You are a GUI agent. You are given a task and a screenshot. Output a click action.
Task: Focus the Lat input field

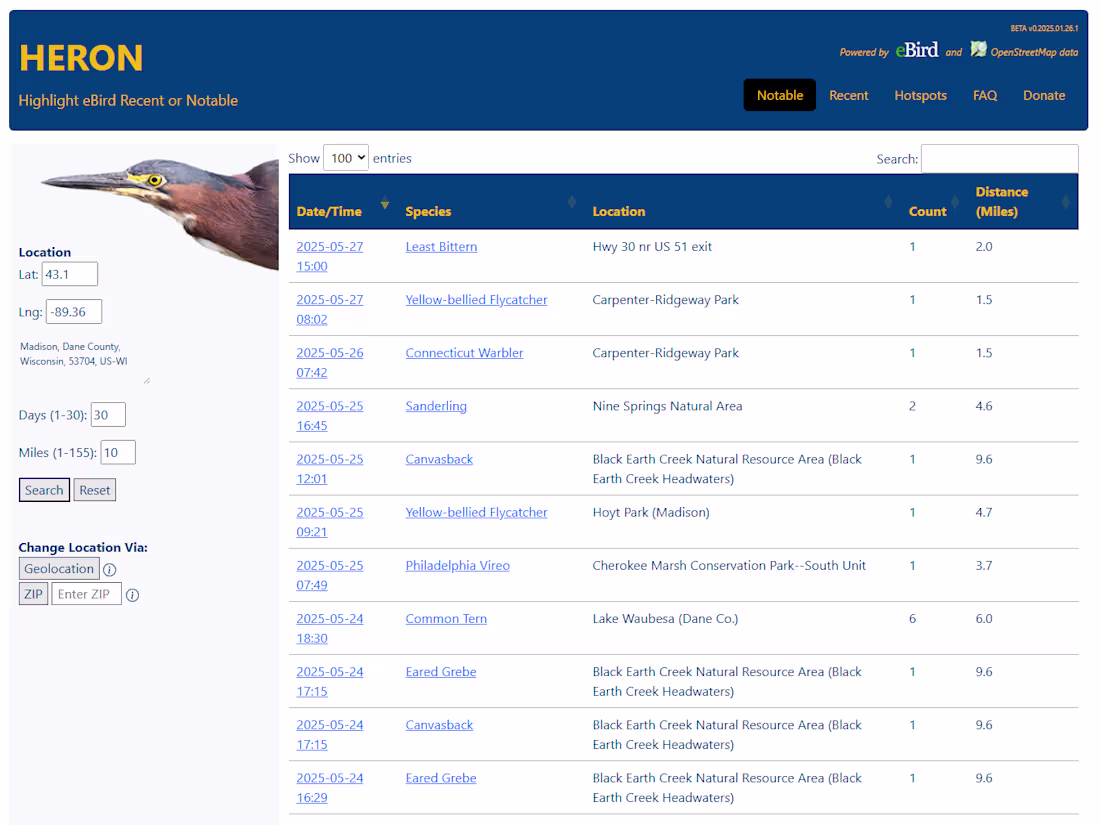click(69, 274)
